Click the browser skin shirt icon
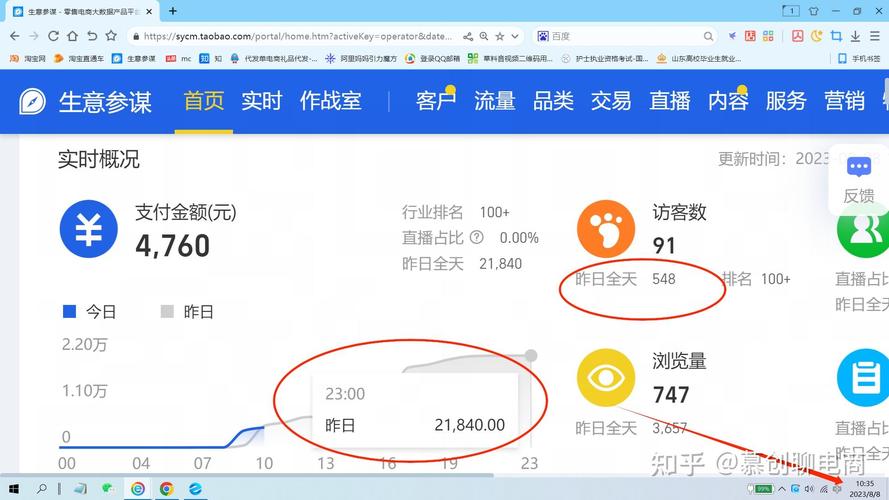The height and width of the screenshot is (500, 889). [814, 11]
